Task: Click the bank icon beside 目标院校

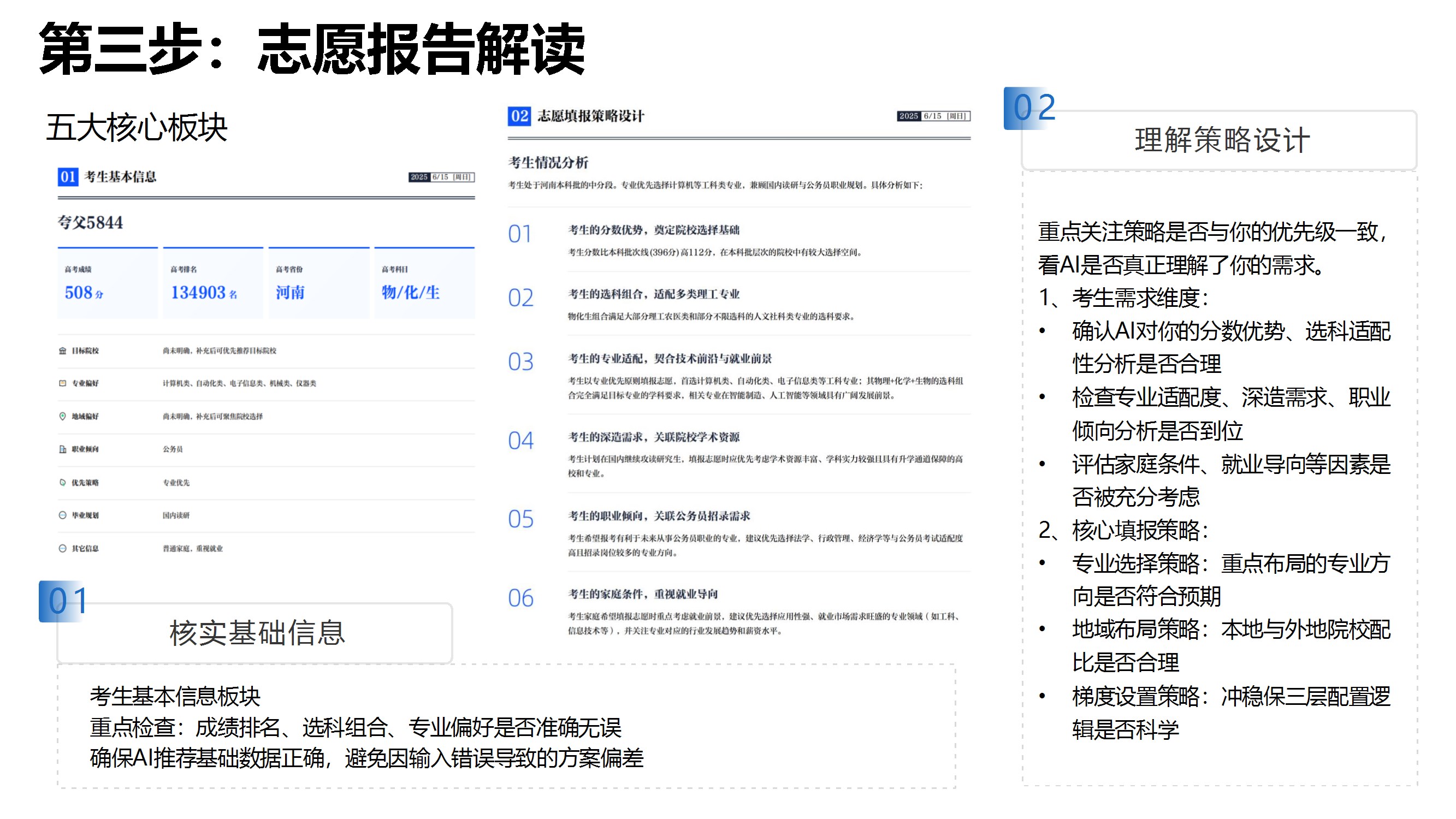Action: point(62,351)
